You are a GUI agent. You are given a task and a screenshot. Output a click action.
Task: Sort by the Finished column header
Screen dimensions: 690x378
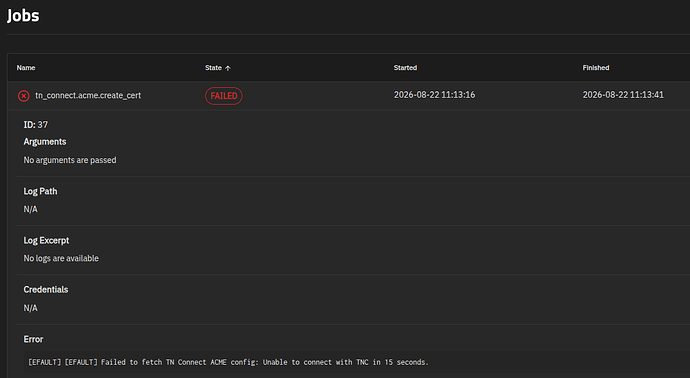(x=596, y=68)
